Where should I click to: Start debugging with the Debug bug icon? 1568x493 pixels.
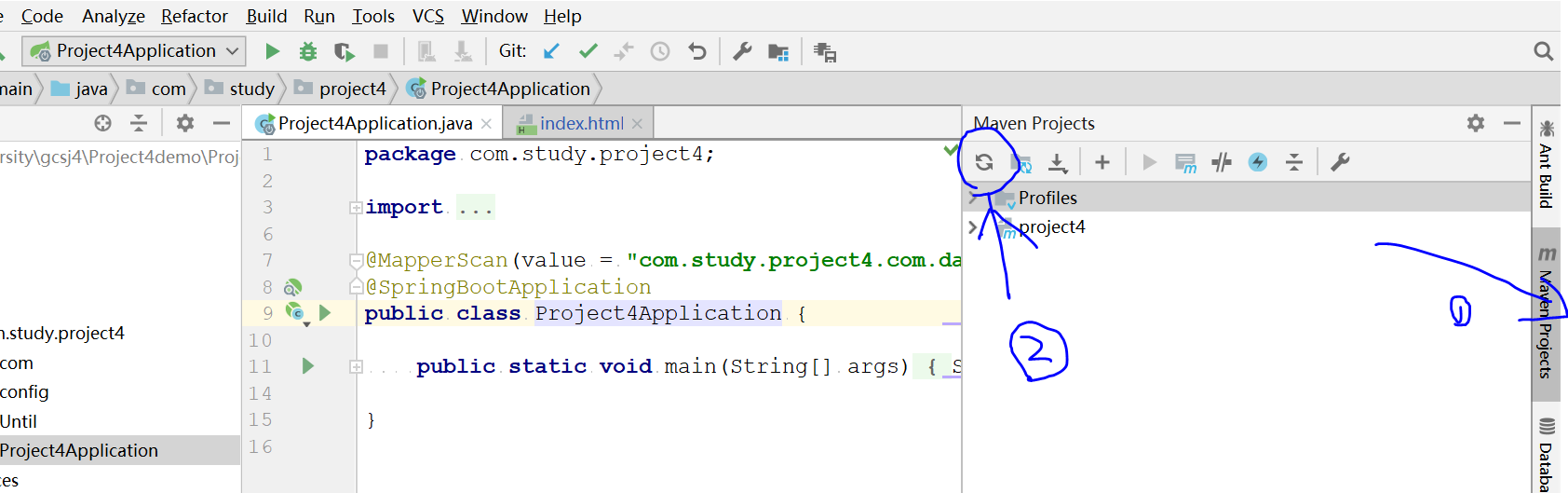[307, 51]
